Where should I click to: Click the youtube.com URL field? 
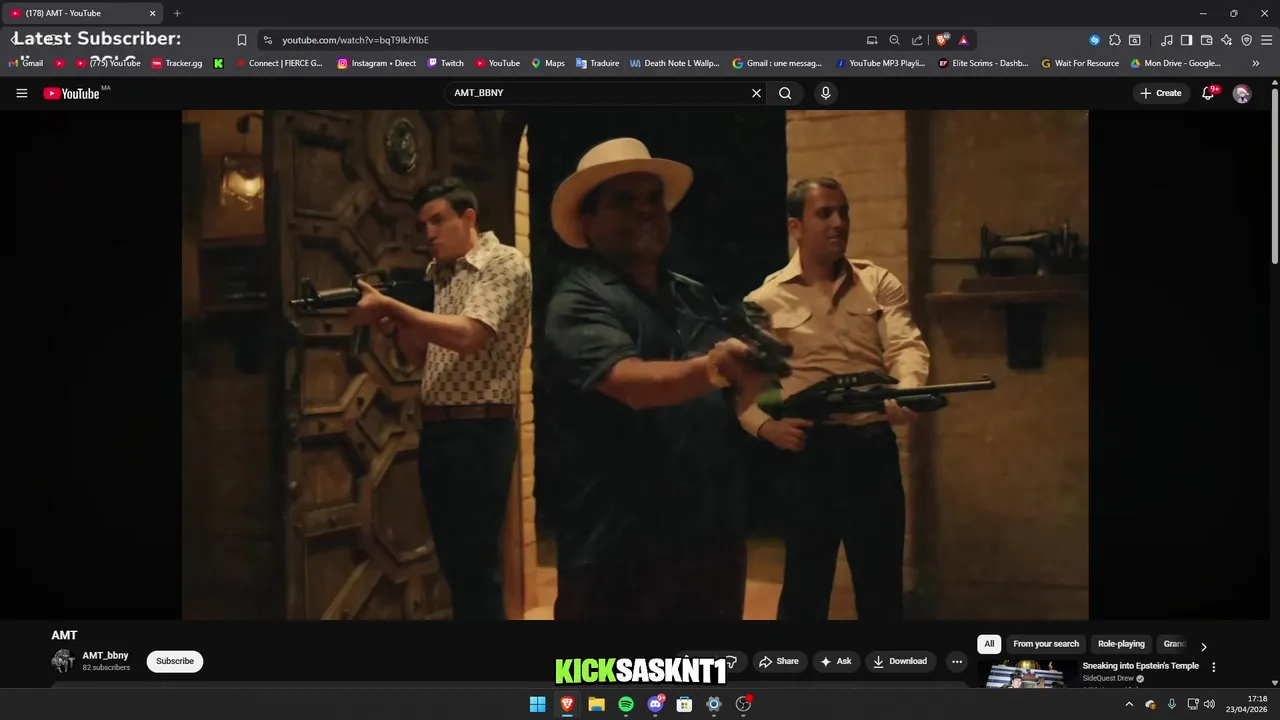[355, 40]
